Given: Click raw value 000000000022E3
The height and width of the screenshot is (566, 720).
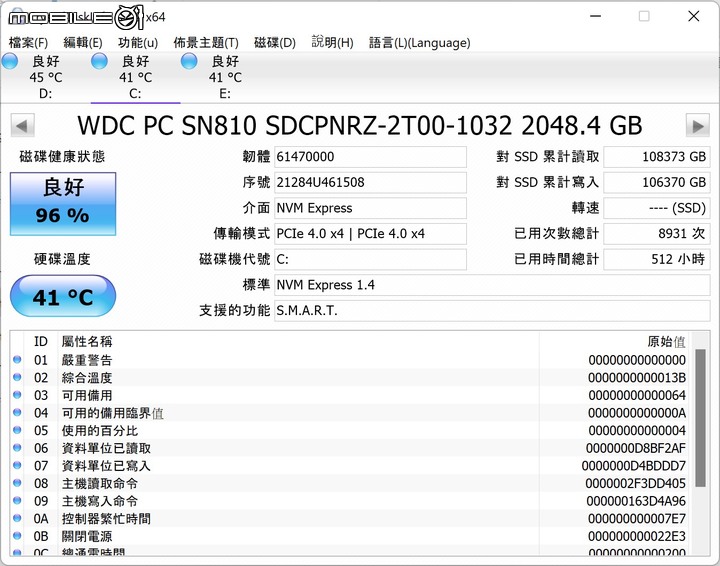Looking at the screenshot, I should [x=637, y=536].
